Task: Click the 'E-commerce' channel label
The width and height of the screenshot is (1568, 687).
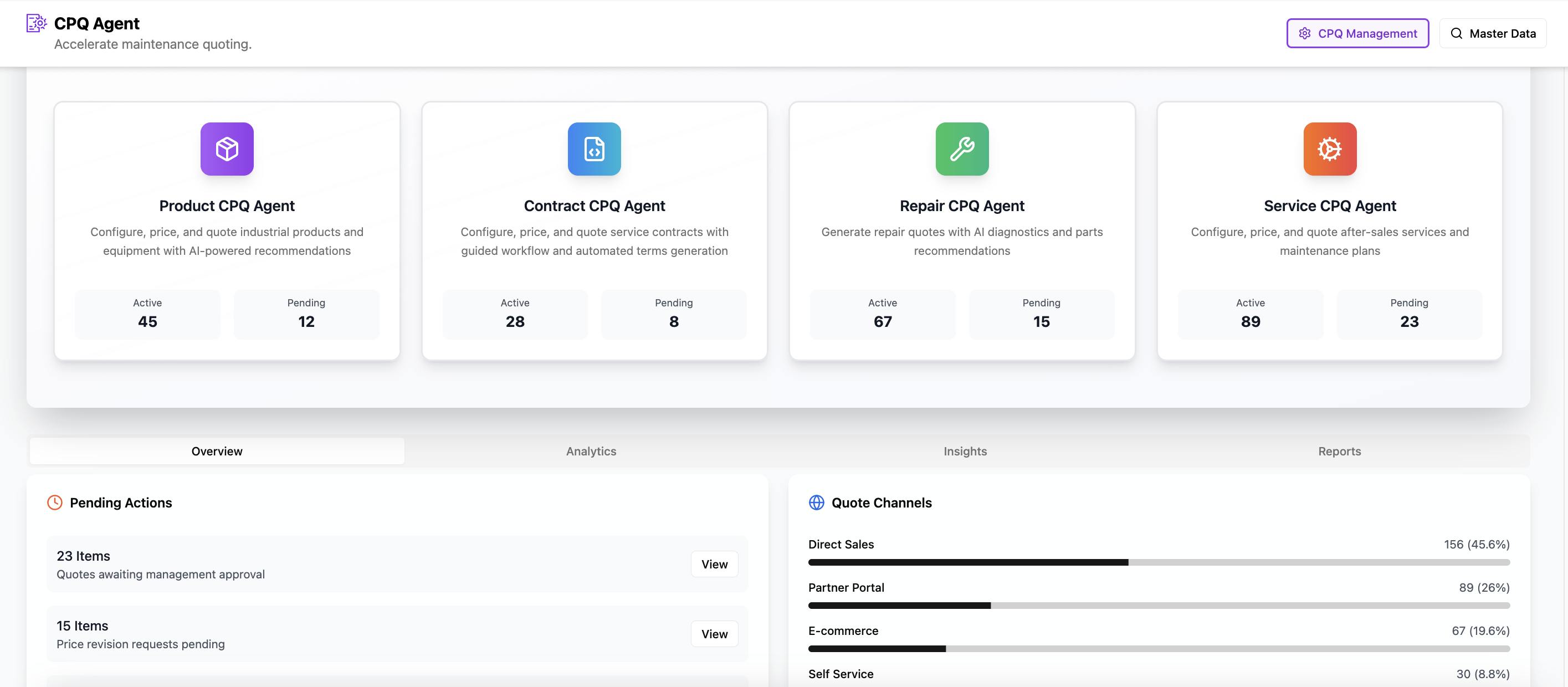Action: [843, 630]
